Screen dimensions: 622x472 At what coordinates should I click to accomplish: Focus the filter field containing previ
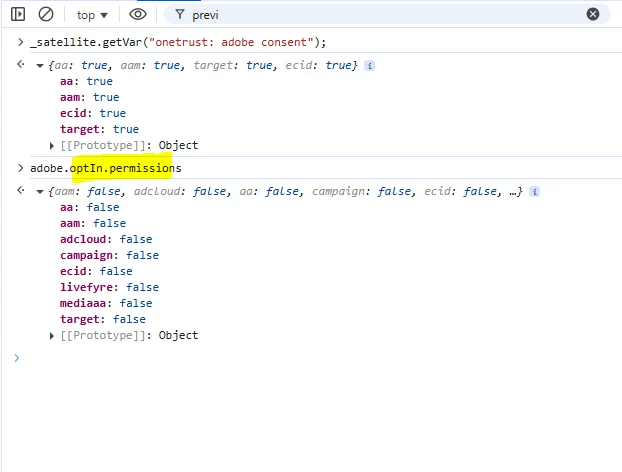click(x=387, y=15)
